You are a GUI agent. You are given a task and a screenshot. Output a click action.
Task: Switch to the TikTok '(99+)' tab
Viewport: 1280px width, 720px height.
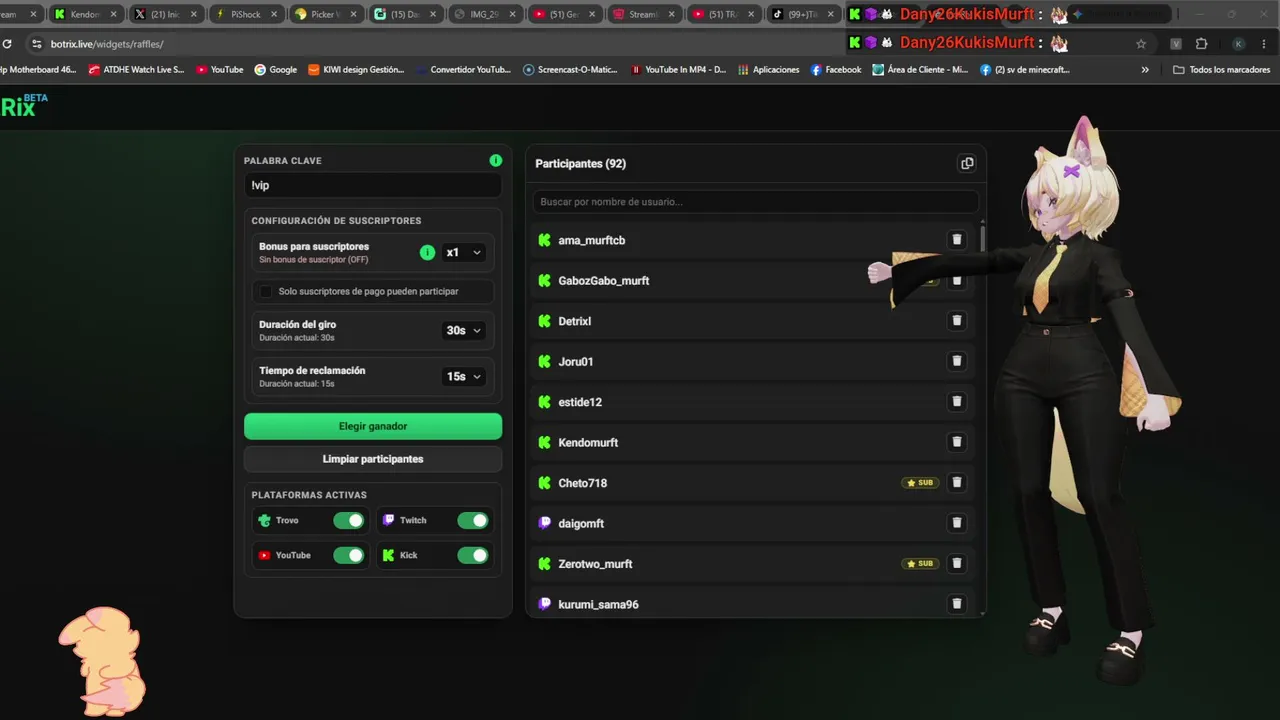click(801, 15)
